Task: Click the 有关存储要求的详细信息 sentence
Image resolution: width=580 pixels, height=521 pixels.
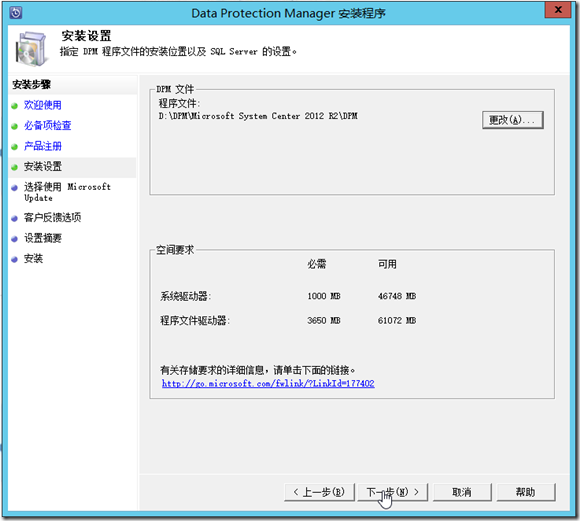Action: point(258,370)
